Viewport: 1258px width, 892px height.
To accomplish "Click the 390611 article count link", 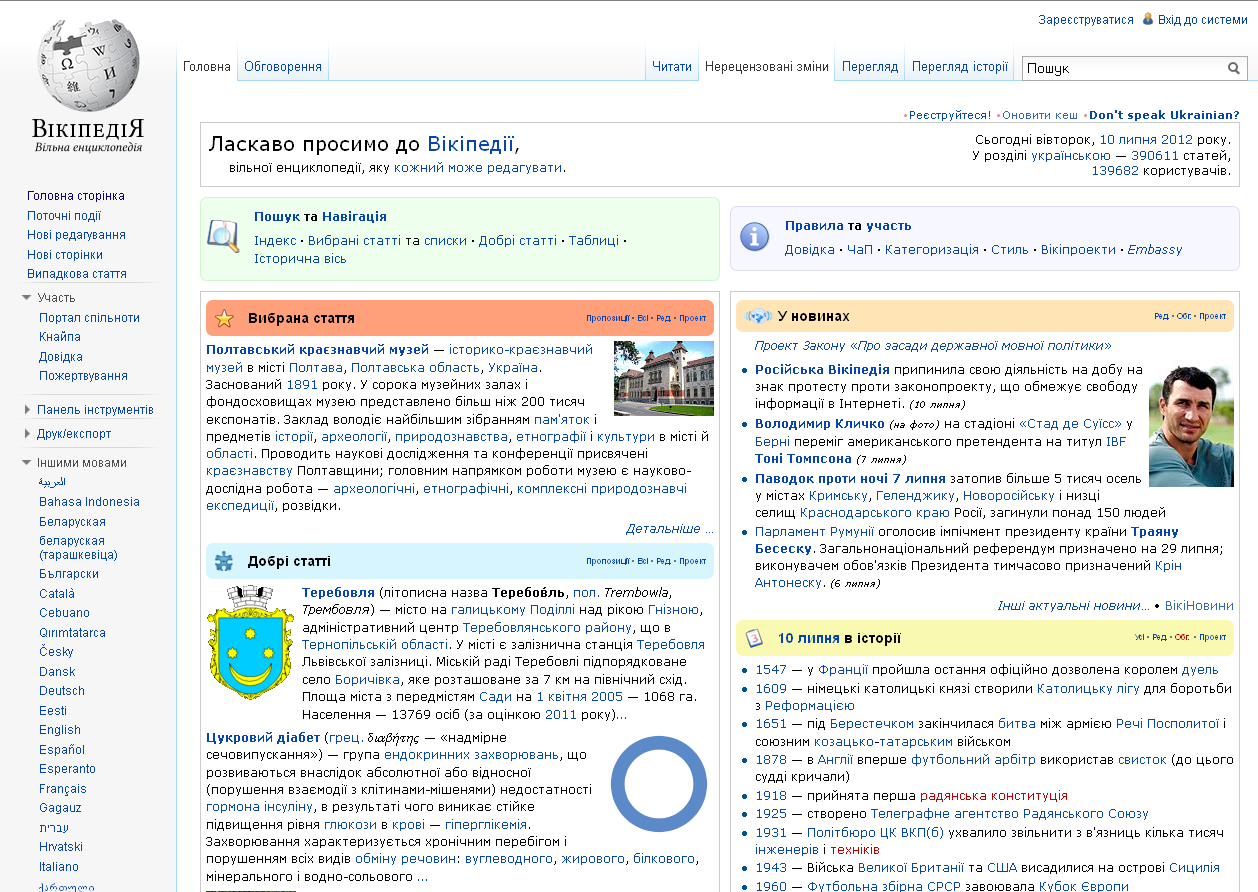I will tap(1155, 155).
